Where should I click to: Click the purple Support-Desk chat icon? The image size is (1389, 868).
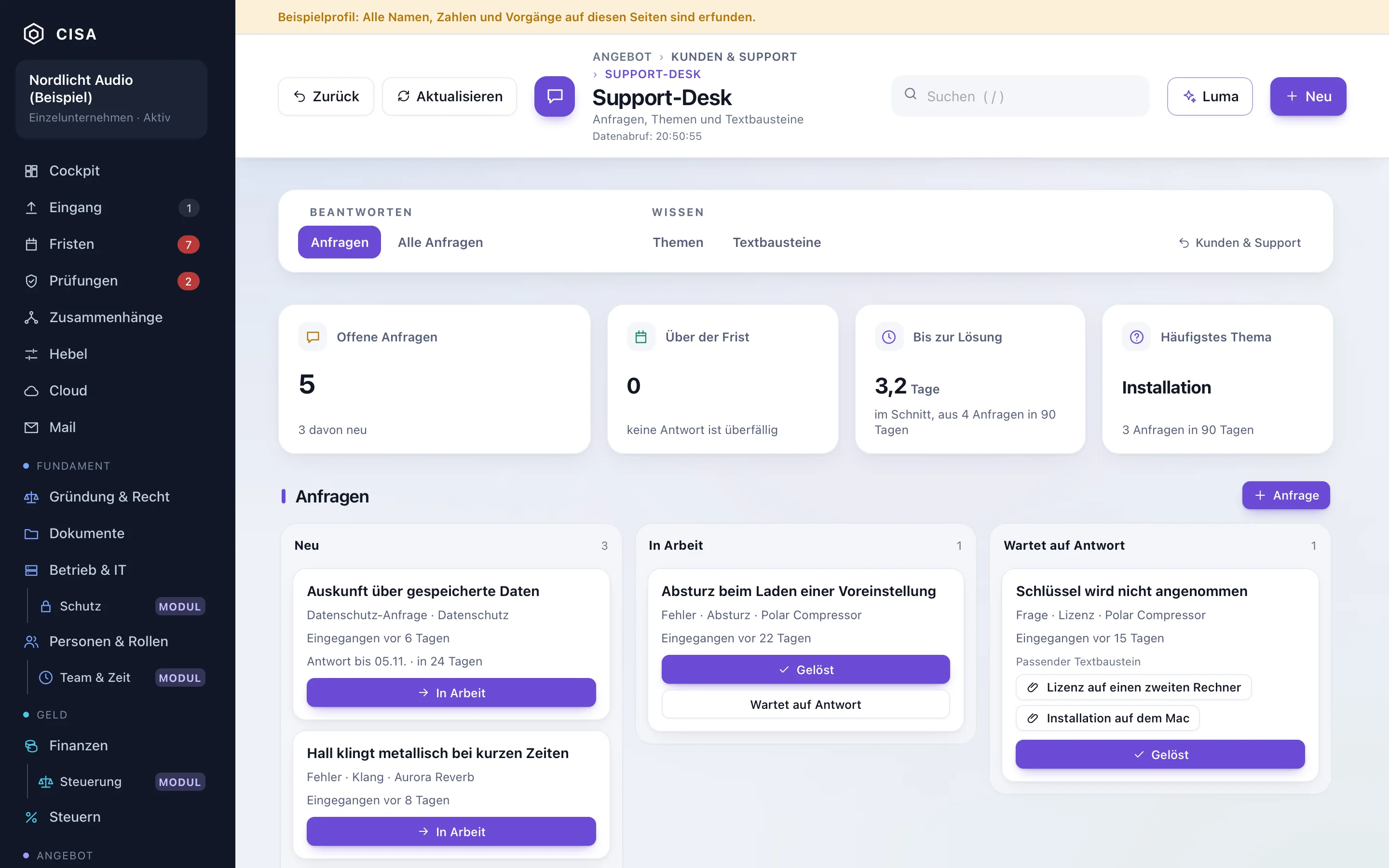[555, 96]
